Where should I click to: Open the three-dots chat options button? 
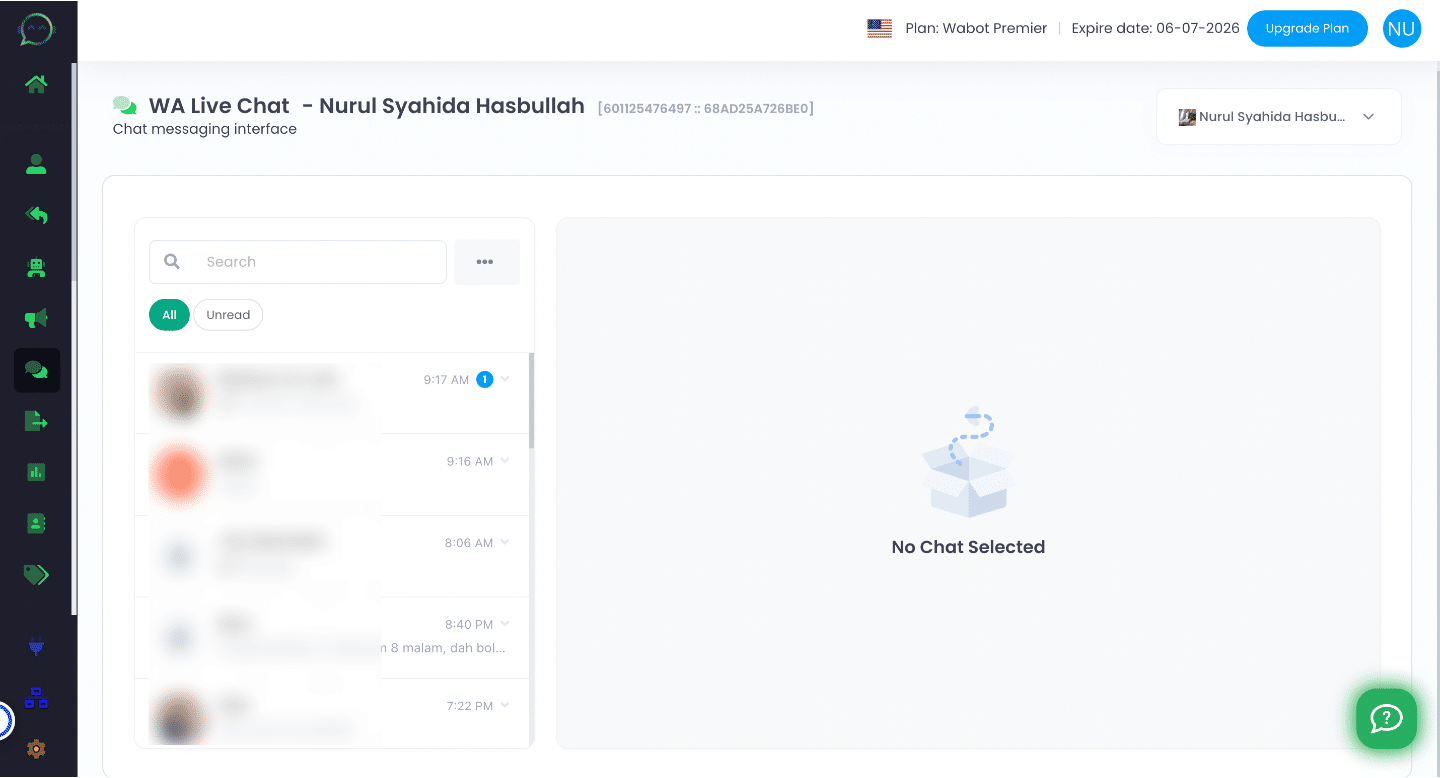click(486, 262)
